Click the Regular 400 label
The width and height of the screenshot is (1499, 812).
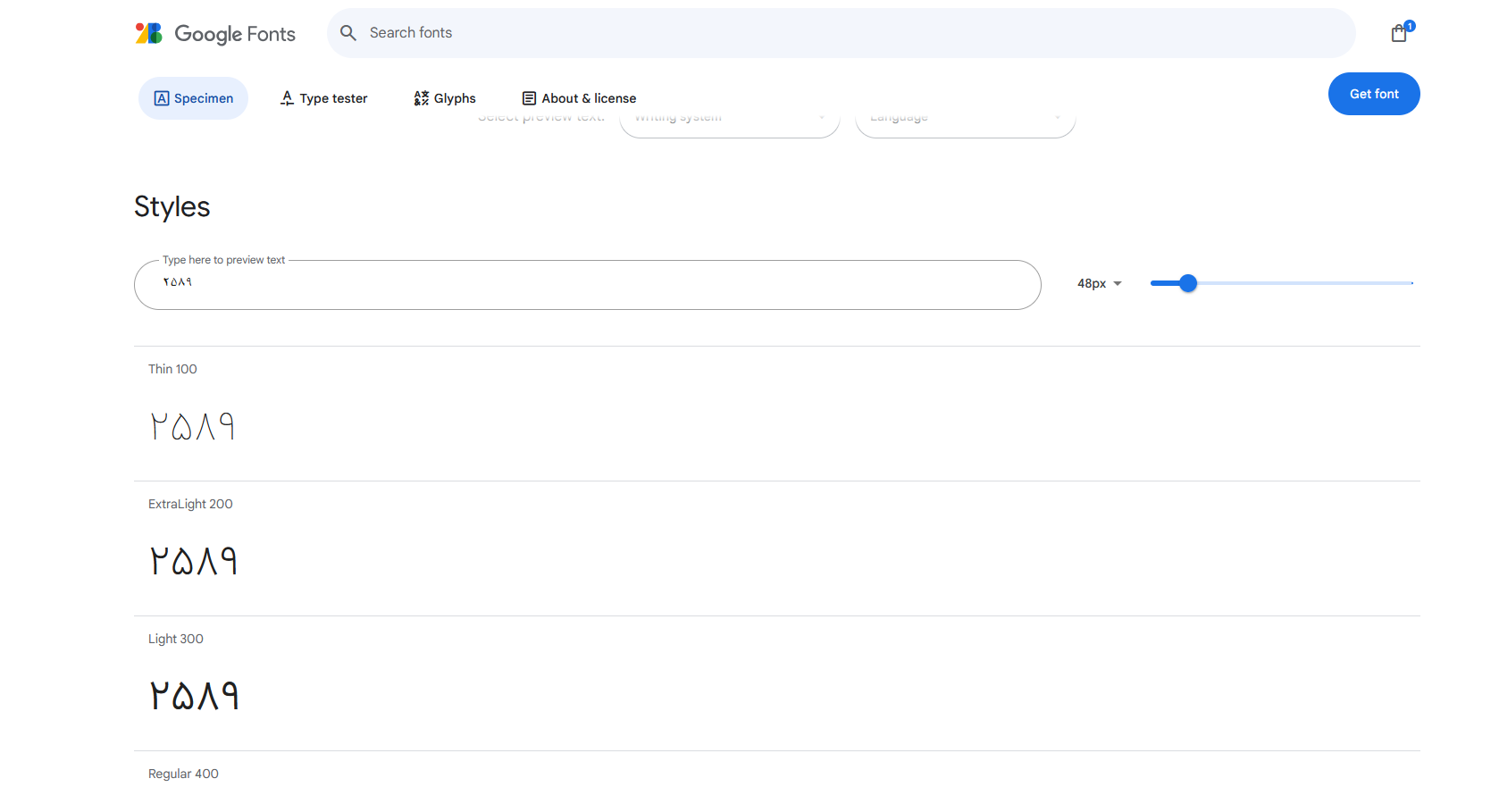pyautogui.click(x=183, y=774)
